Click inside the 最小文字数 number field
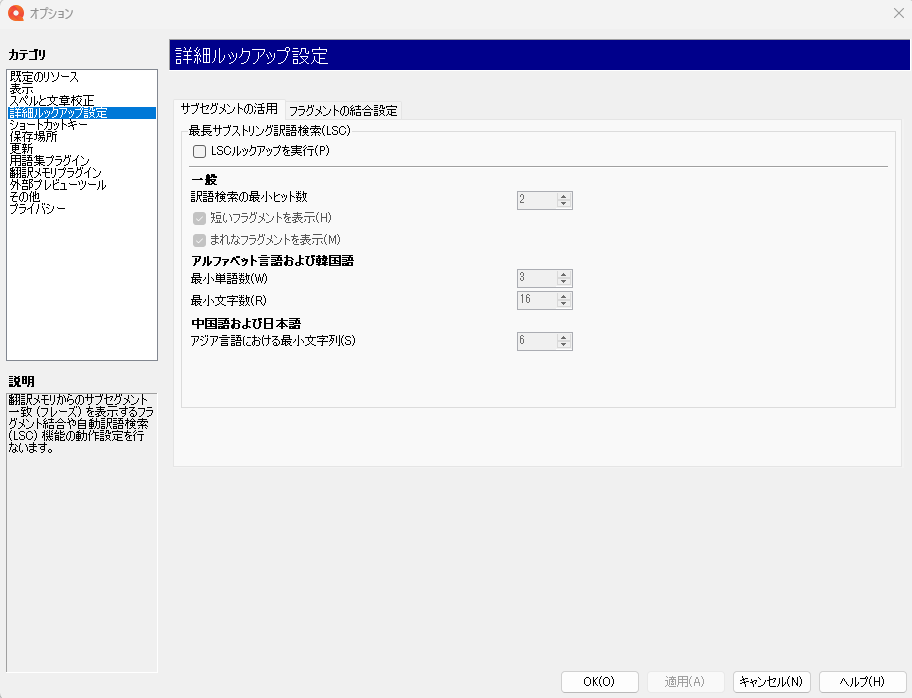This screenshot has height=698, width=912. click(536, 300)
